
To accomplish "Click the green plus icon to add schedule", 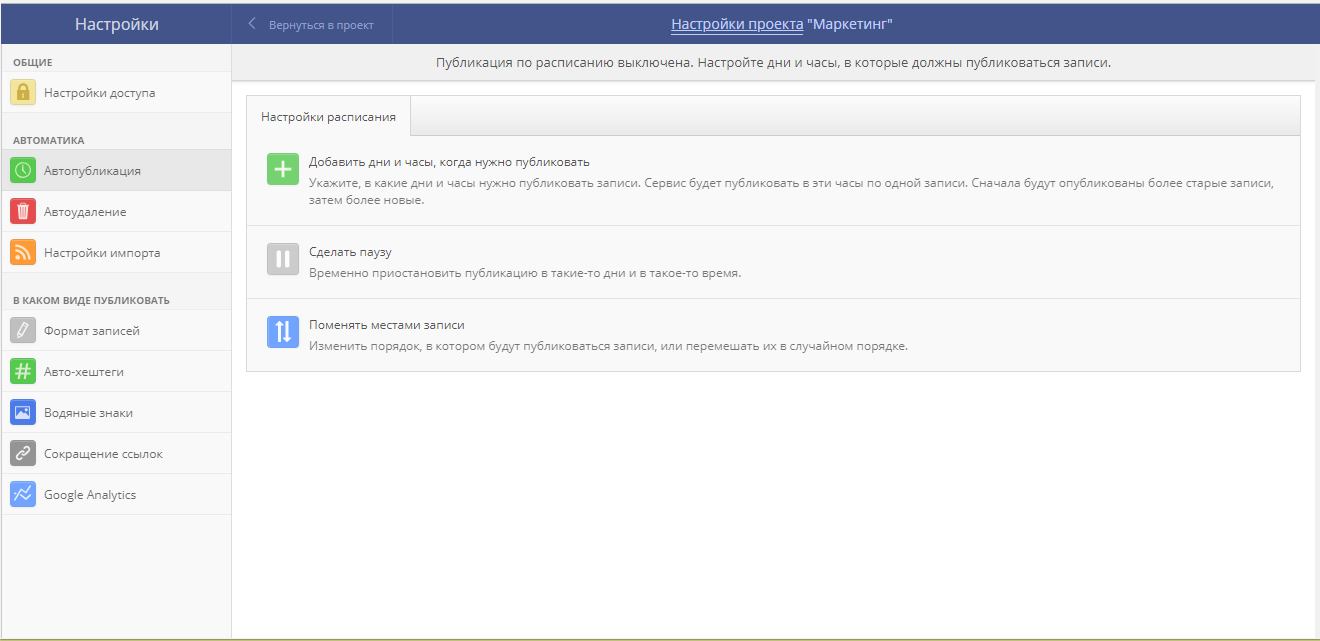I will [x=282, y=170].
